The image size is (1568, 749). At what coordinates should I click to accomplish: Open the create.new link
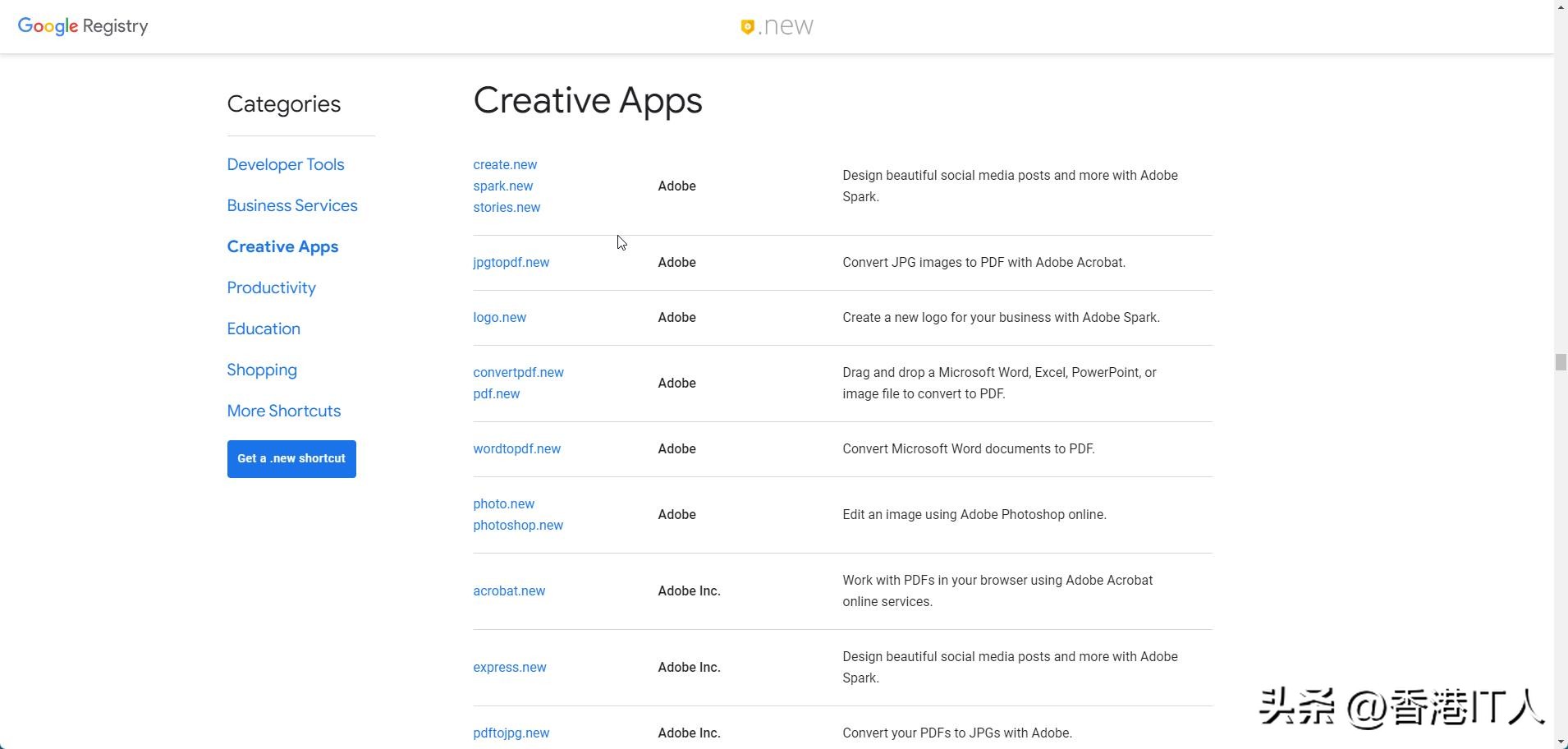tap(505, 164)
